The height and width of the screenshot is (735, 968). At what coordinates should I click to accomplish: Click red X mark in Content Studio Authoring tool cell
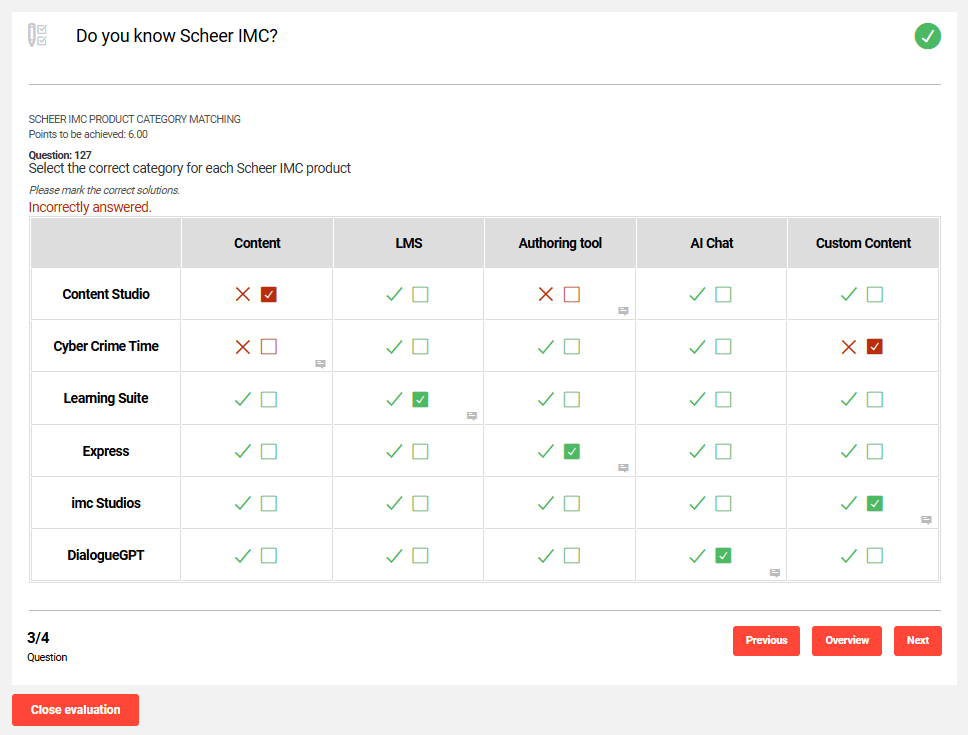(546, 294)
